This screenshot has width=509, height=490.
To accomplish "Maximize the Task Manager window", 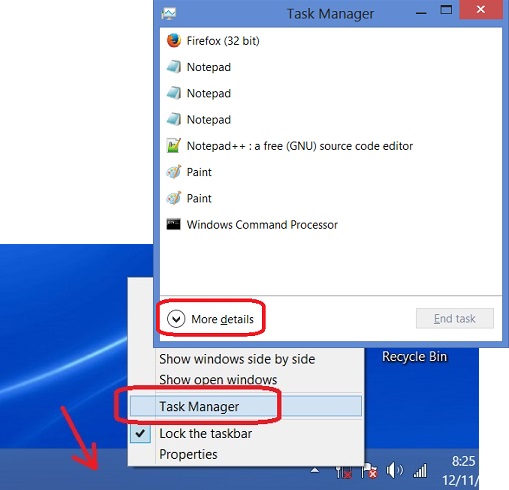I will (446, 10).
